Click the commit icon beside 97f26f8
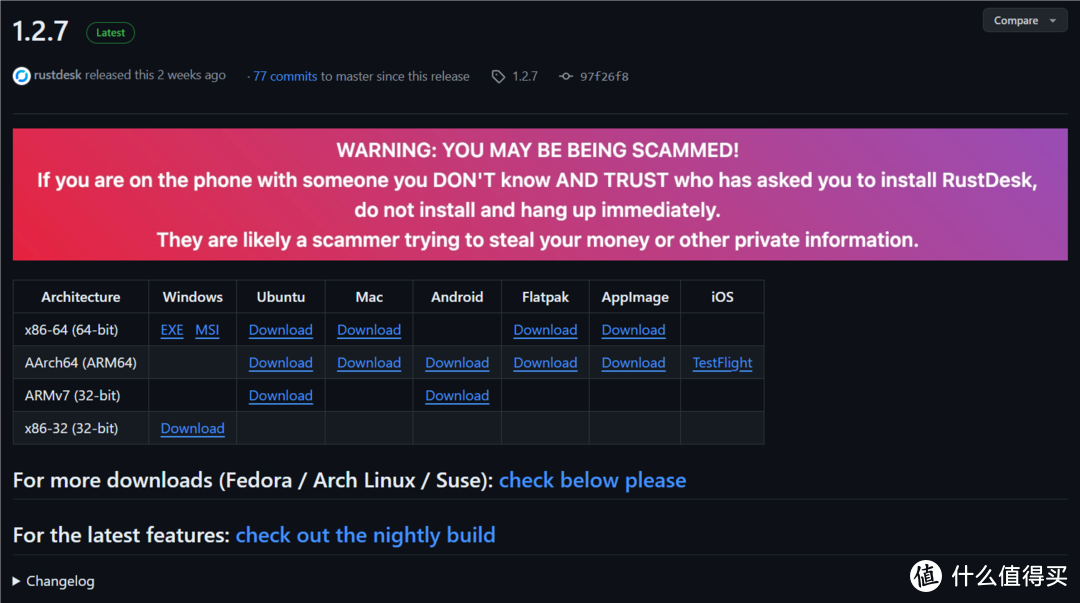1080x603 pixels. tap(565, 76)
